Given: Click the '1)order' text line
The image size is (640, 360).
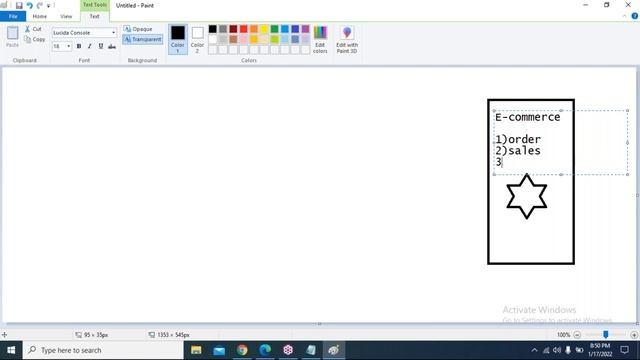Looking at the screenshot, I should click(518, 139).
